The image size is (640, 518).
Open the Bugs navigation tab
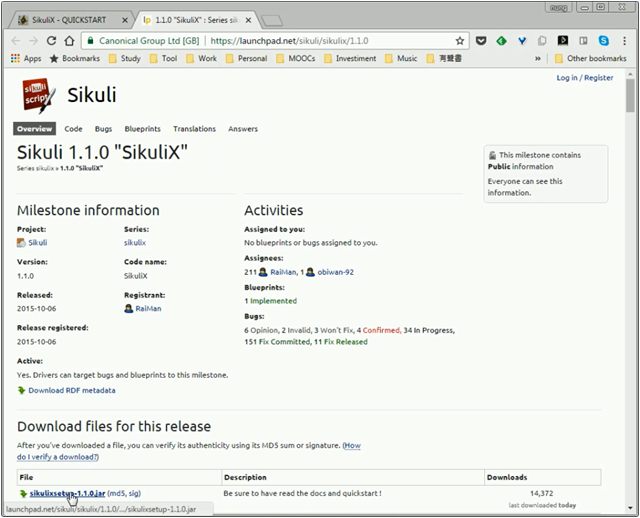(104, 129)
